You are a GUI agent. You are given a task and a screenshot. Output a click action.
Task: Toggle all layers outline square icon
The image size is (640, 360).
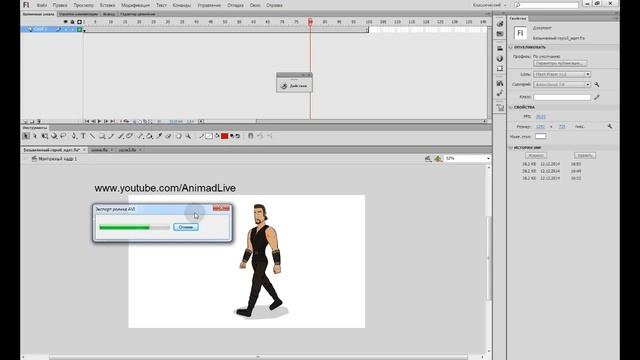pos(79,22)
